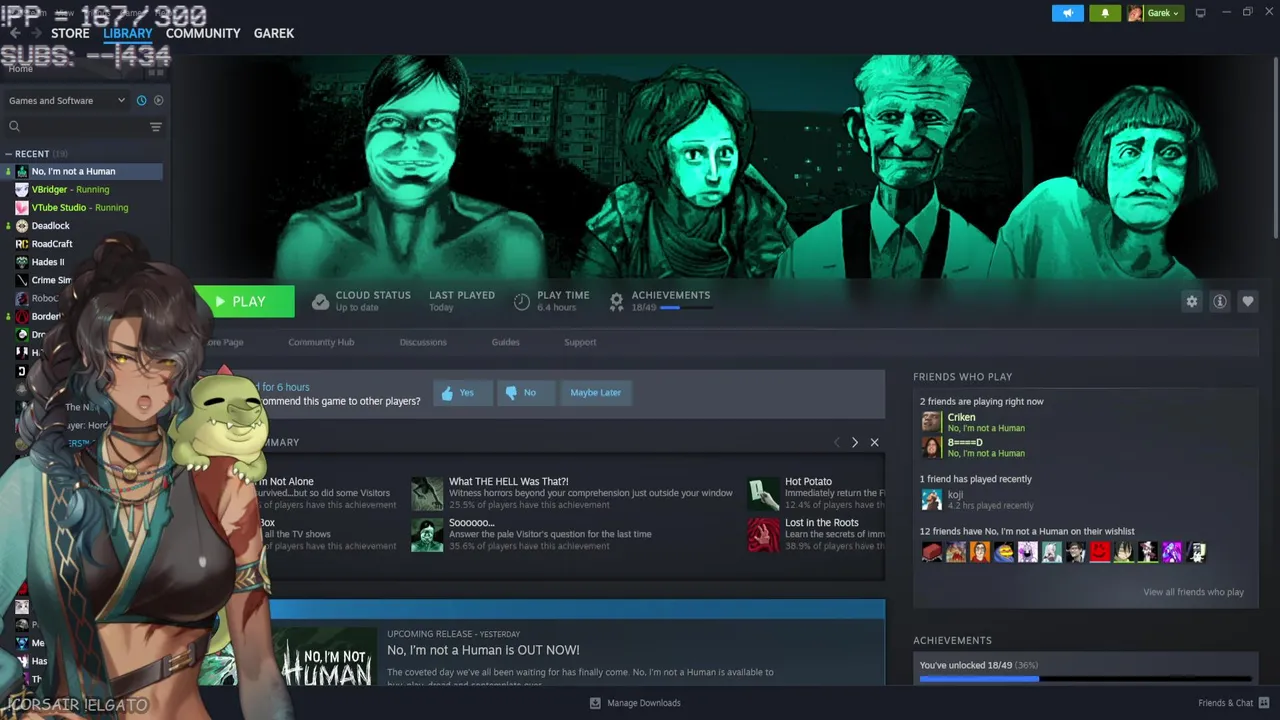The height and width of the screenshot is (720, 1280).
Task: Click View all friends who play
Action: tap(1193, 592)
